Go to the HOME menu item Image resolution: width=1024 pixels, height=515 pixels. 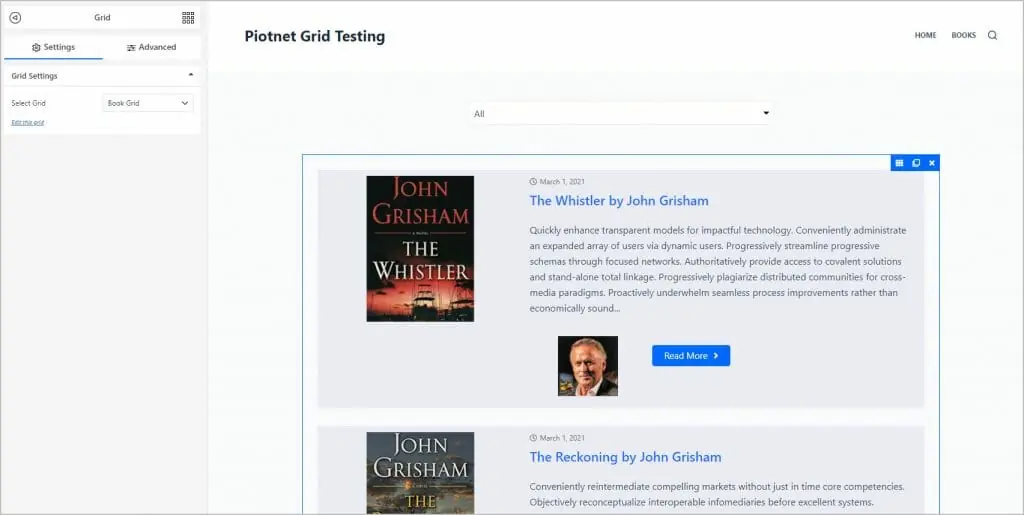pos(925,35)
